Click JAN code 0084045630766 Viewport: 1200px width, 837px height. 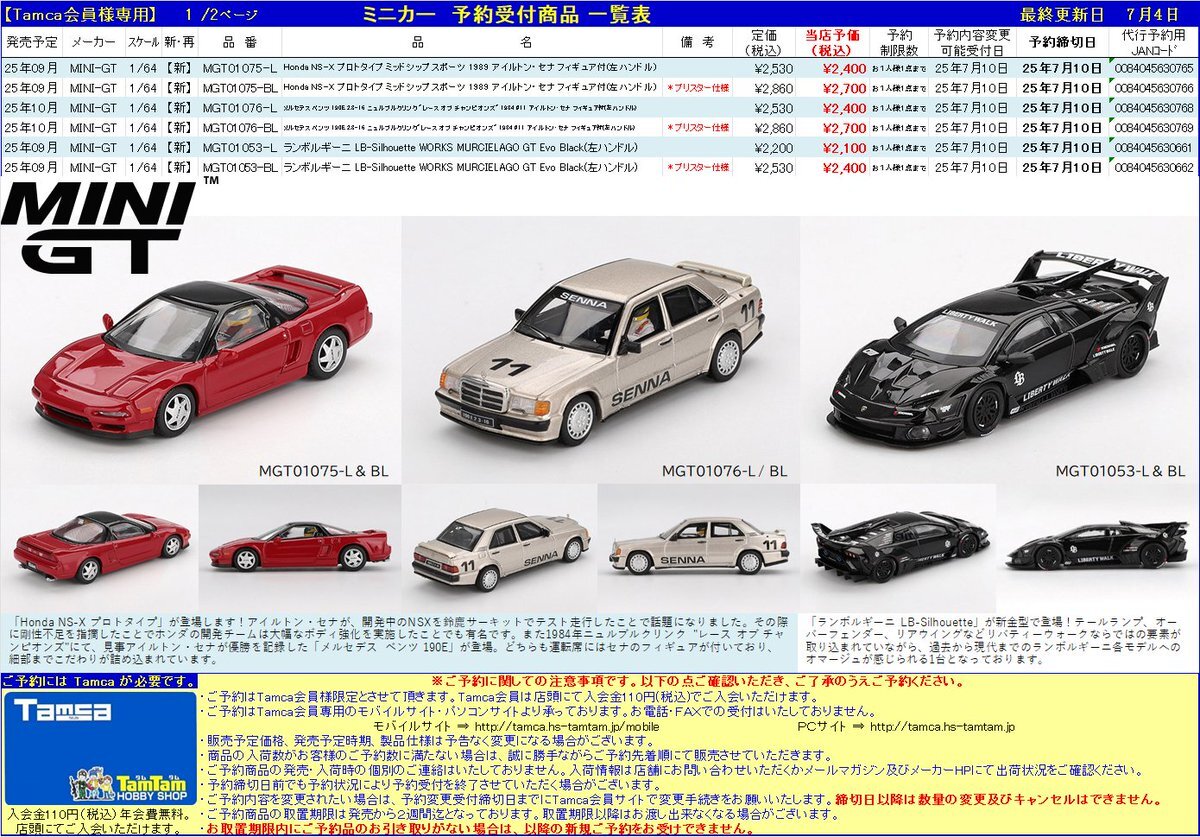coord(1155,88)
